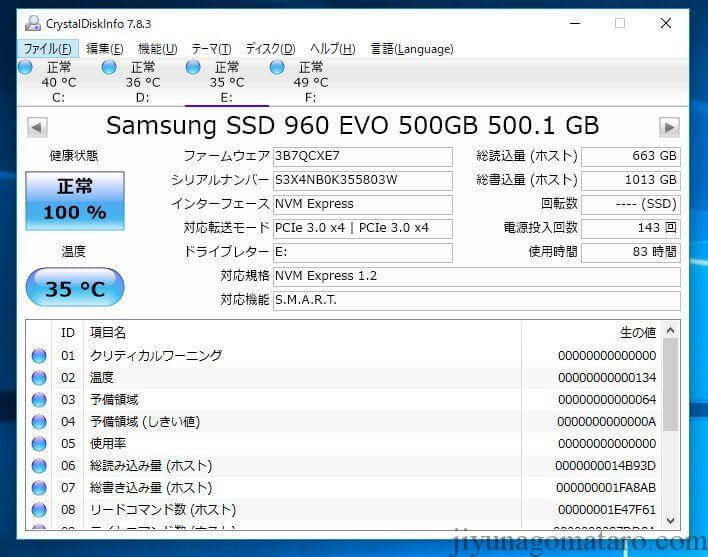Click the blue status orb for attribute 01
Image resolution: width=708 pixels, height=557 pixels.
39,356
